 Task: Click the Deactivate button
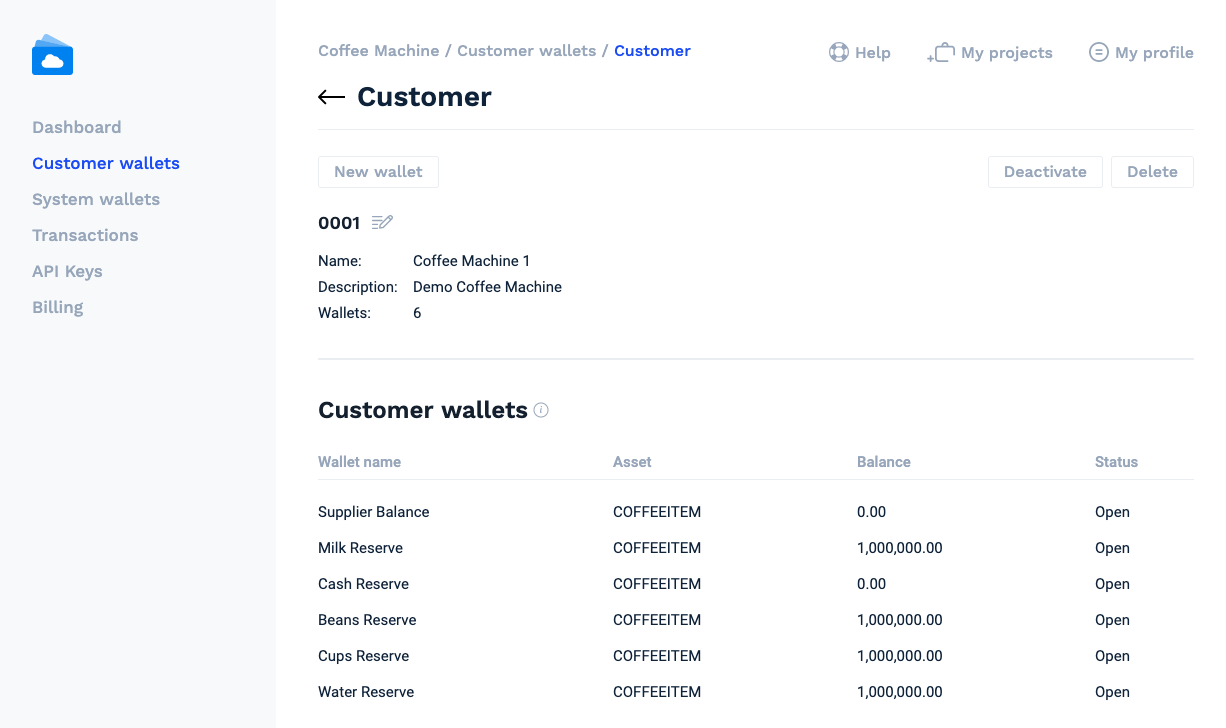pos(1045,172)
